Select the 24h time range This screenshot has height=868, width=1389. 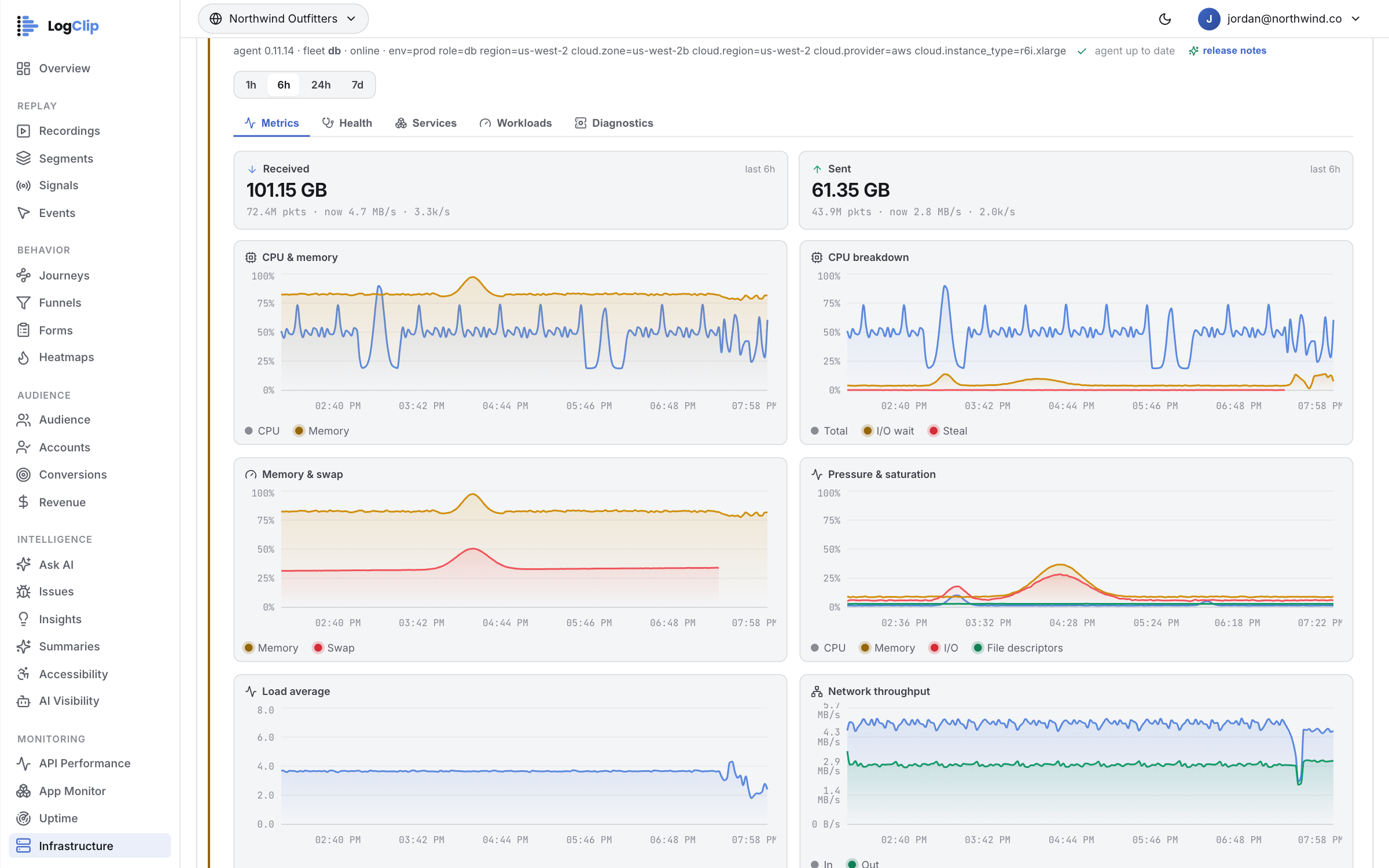click(321, 85)
